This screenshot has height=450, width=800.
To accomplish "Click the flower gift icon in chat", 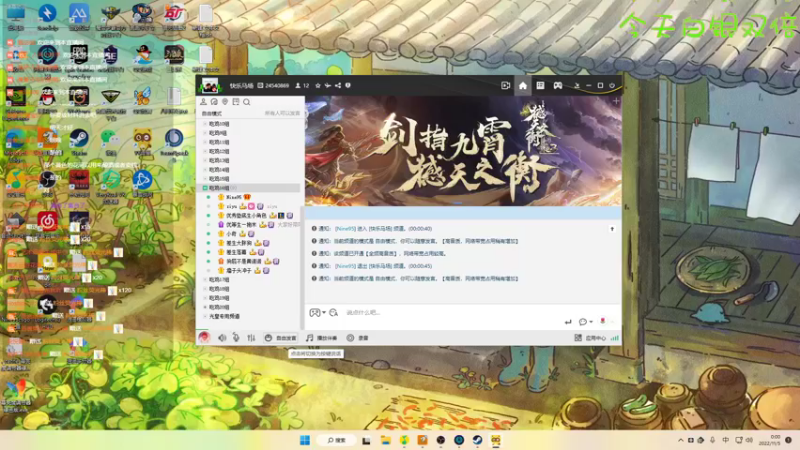I will click(603, 321).
